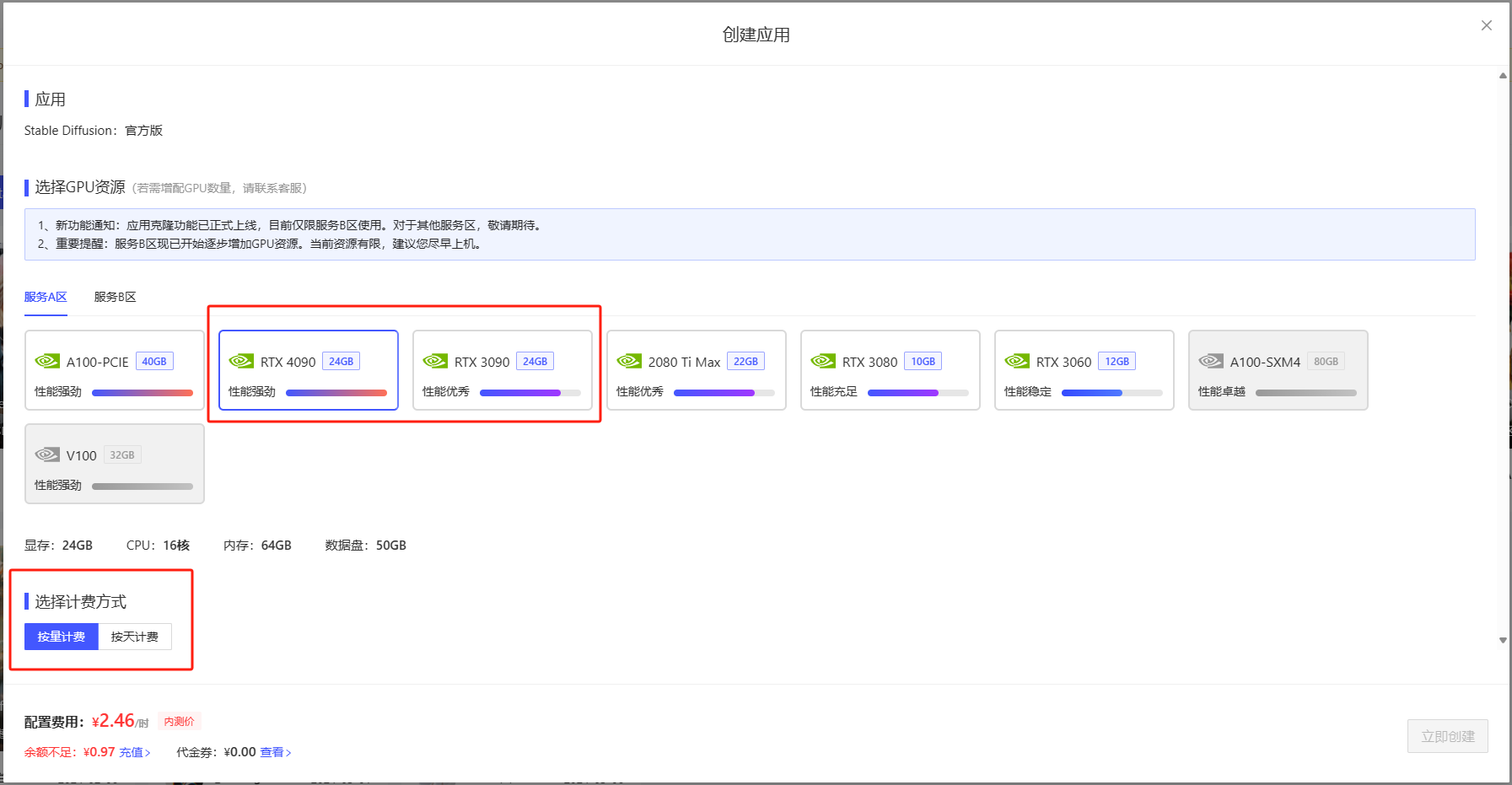The height and width of the screenshot is (785, 1512).
Task: Click the 选择计费方式 section heading
Action: coord(80,602)
